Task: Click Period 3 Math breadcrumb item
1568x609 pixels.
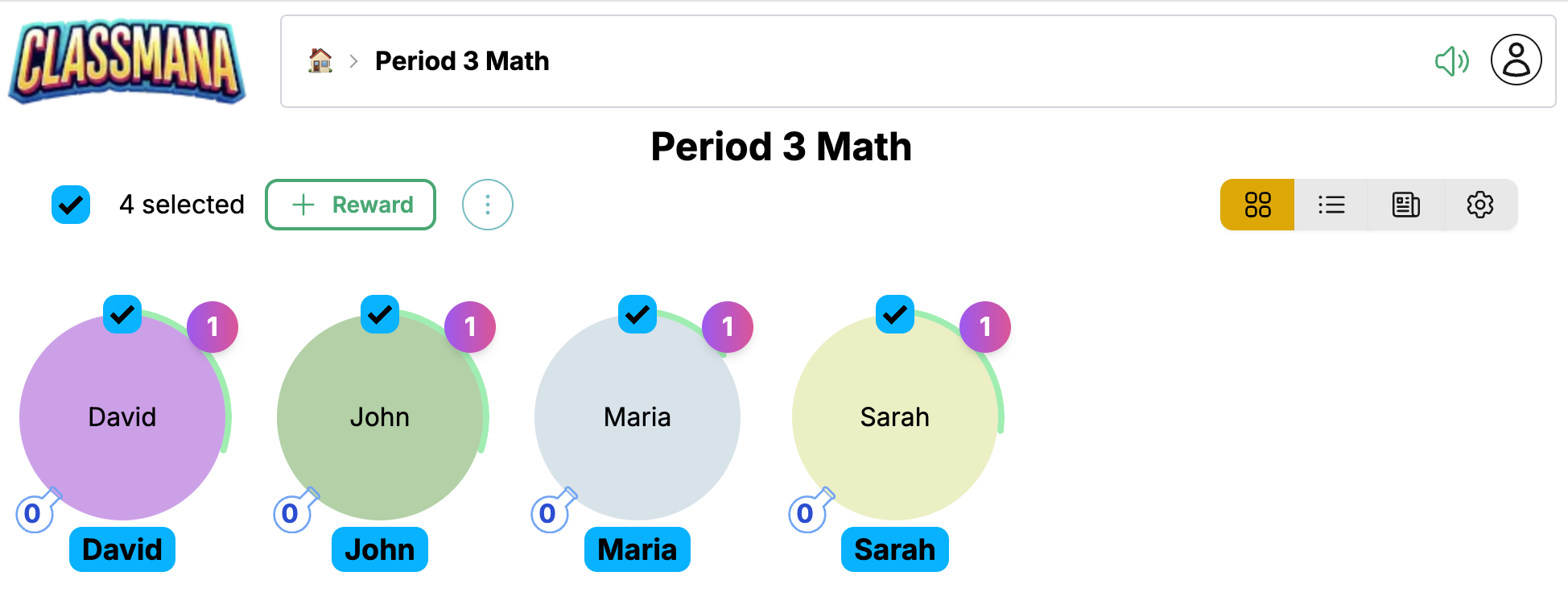Action: coord(462,61)
